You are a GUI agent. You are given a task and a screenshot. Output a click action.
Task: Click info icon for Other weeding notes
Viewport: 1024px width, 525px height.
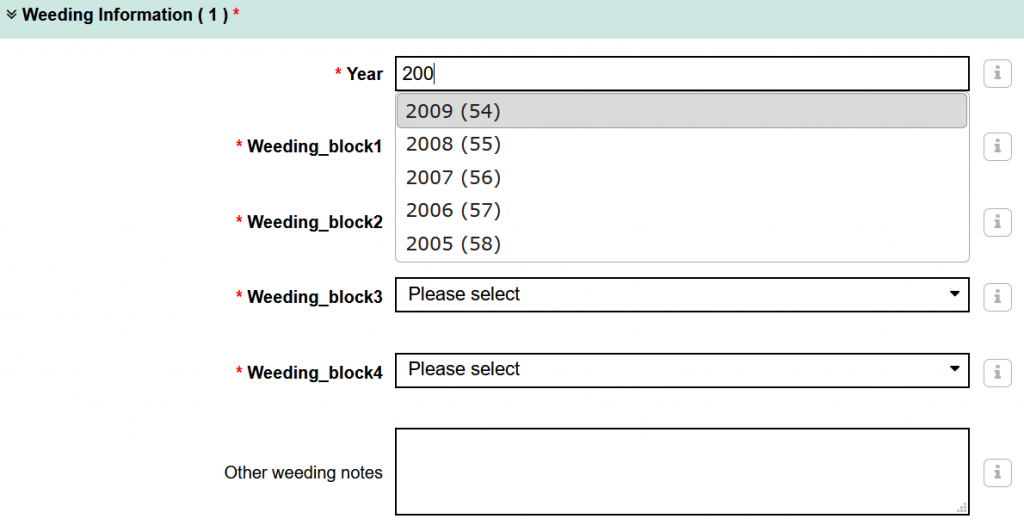coord(997,472)
